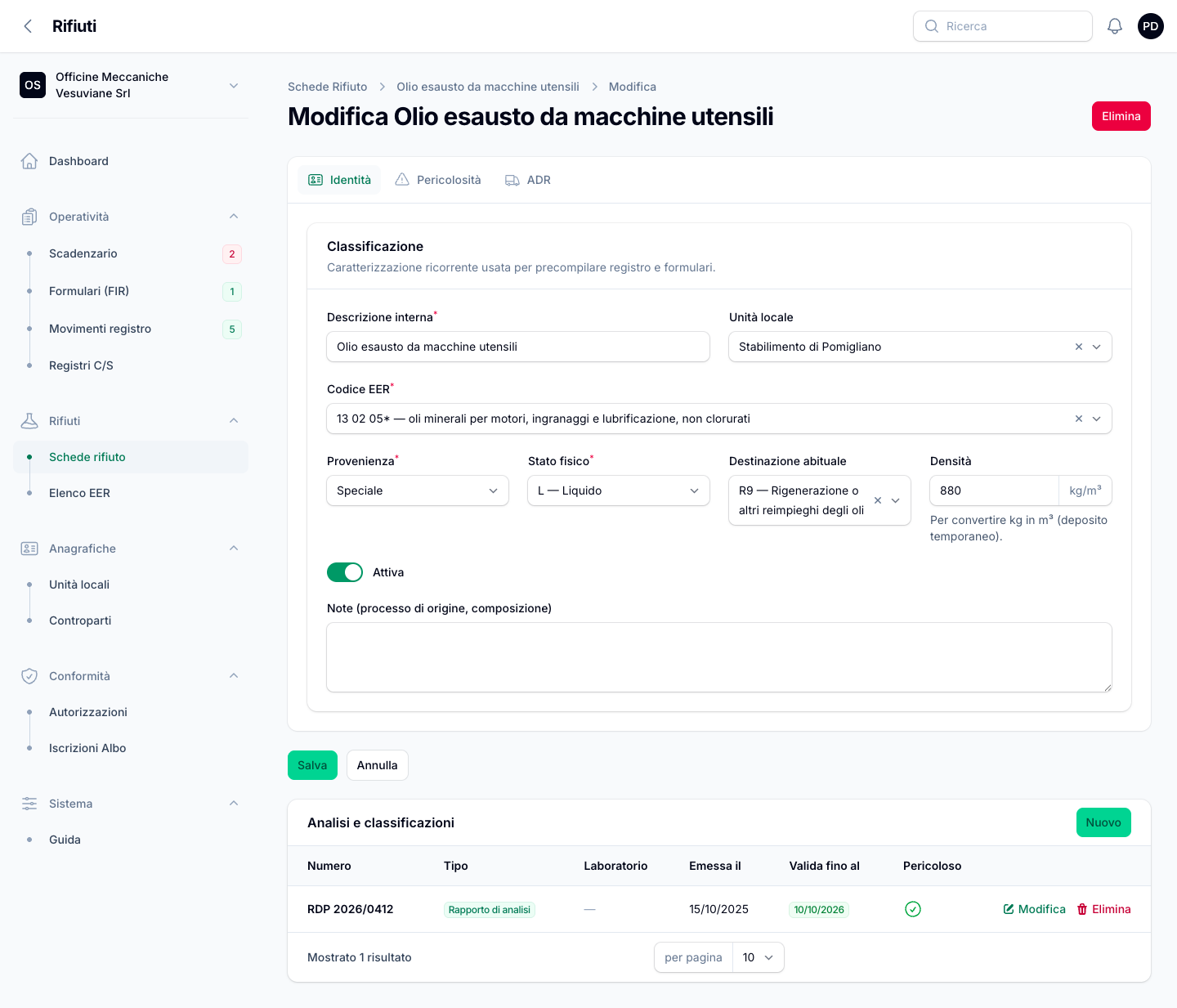Switch to the Pericolosità tab
The width and height of the screenshot is (1177, 1008).
click(438, 180)
